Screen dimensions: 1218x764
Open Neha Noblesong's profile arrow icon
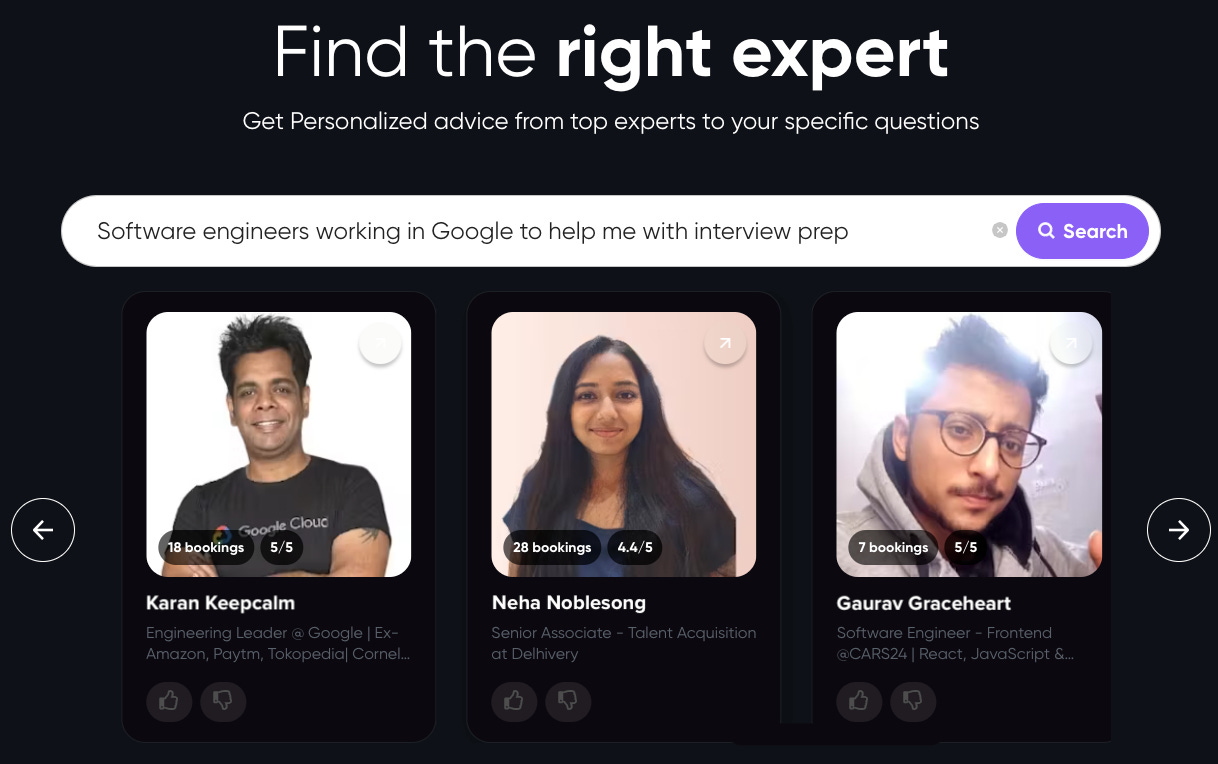tap(725, 343)
